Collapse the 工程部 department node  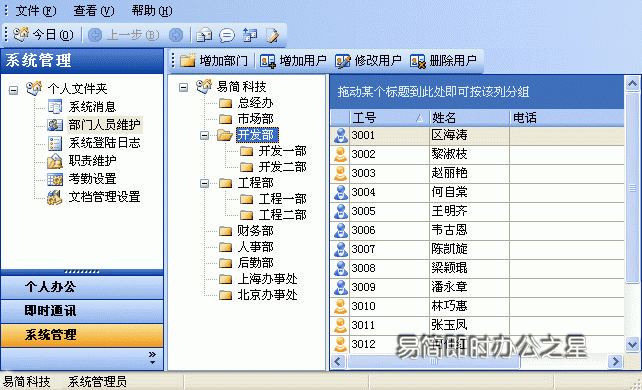(204, 183)
